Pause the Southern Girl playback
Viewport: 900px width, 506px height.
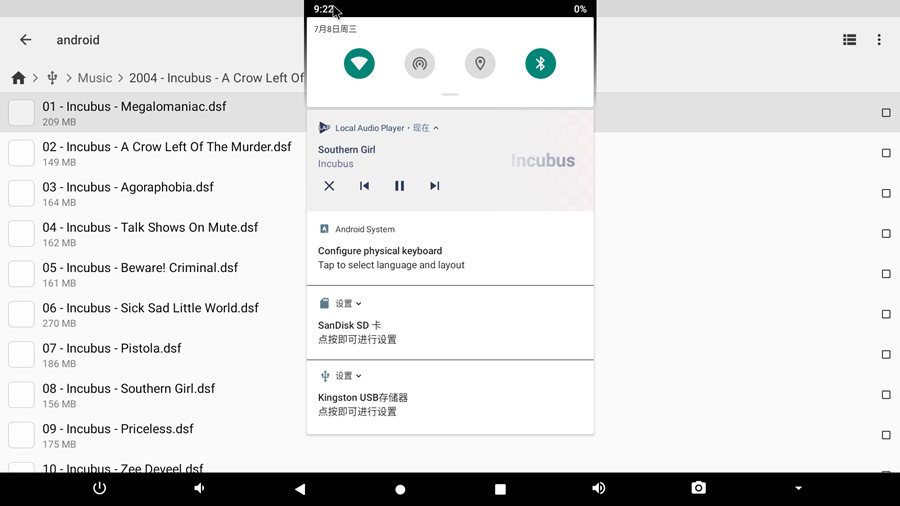coord(399,186)
